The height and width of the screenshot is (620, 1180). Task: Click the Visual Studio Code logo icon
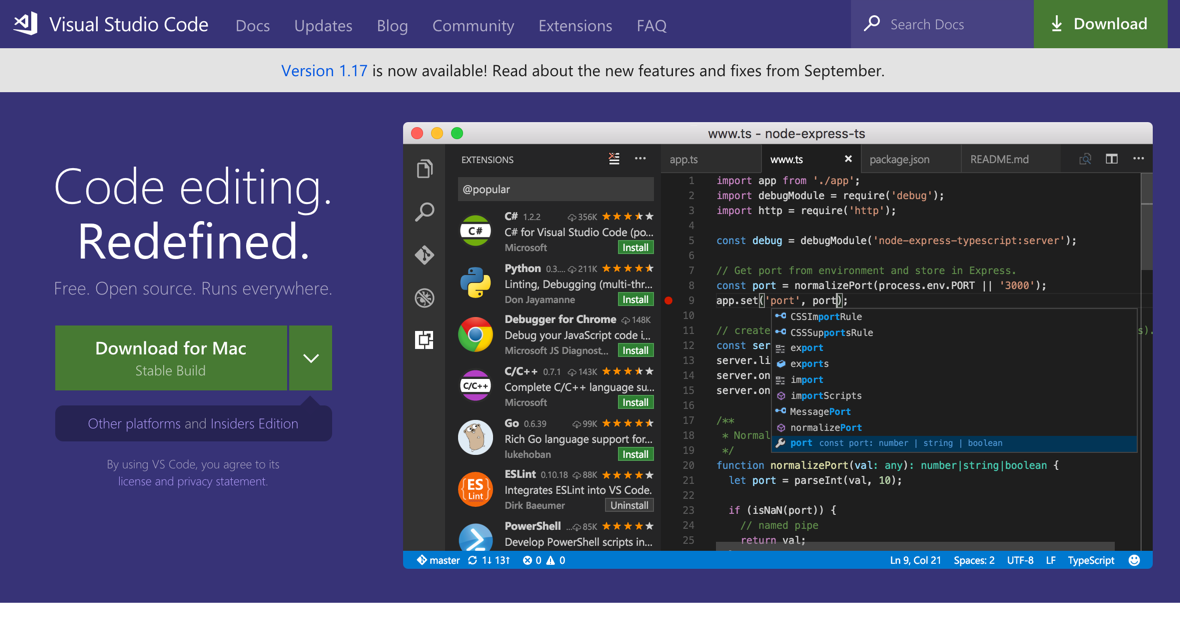[x=26, y=23]
